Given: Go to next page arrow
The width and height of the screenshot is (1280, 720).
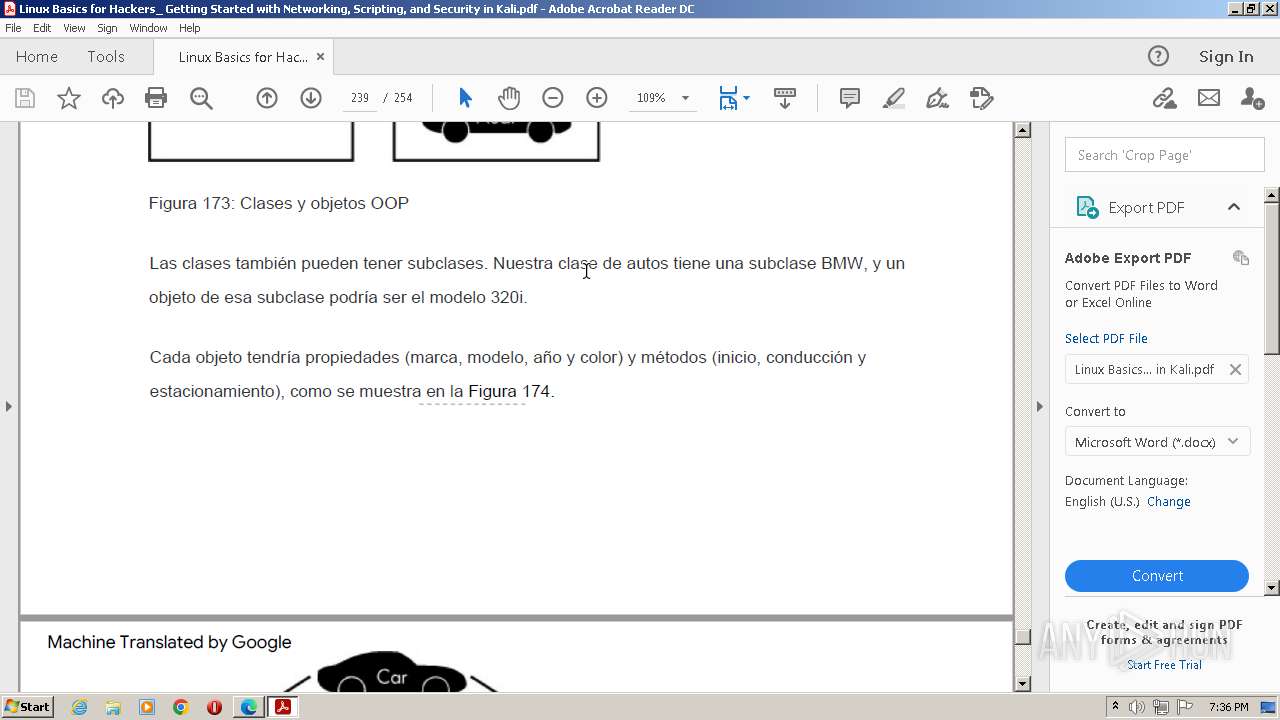Looking at the screenshot, I should click(311, 98).
